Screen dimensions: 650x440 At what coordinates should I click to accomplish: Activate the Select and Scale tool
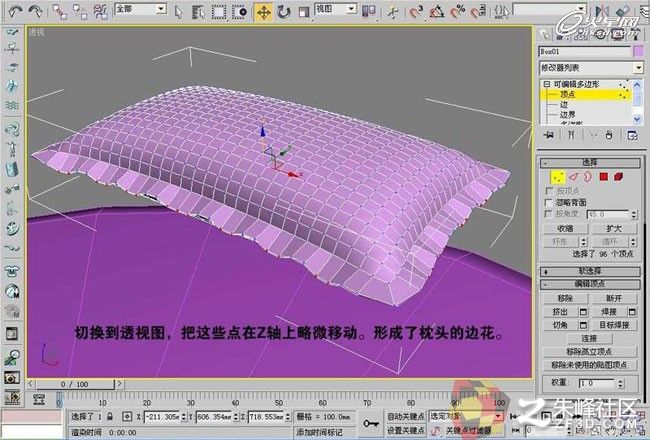click(303, 12)
